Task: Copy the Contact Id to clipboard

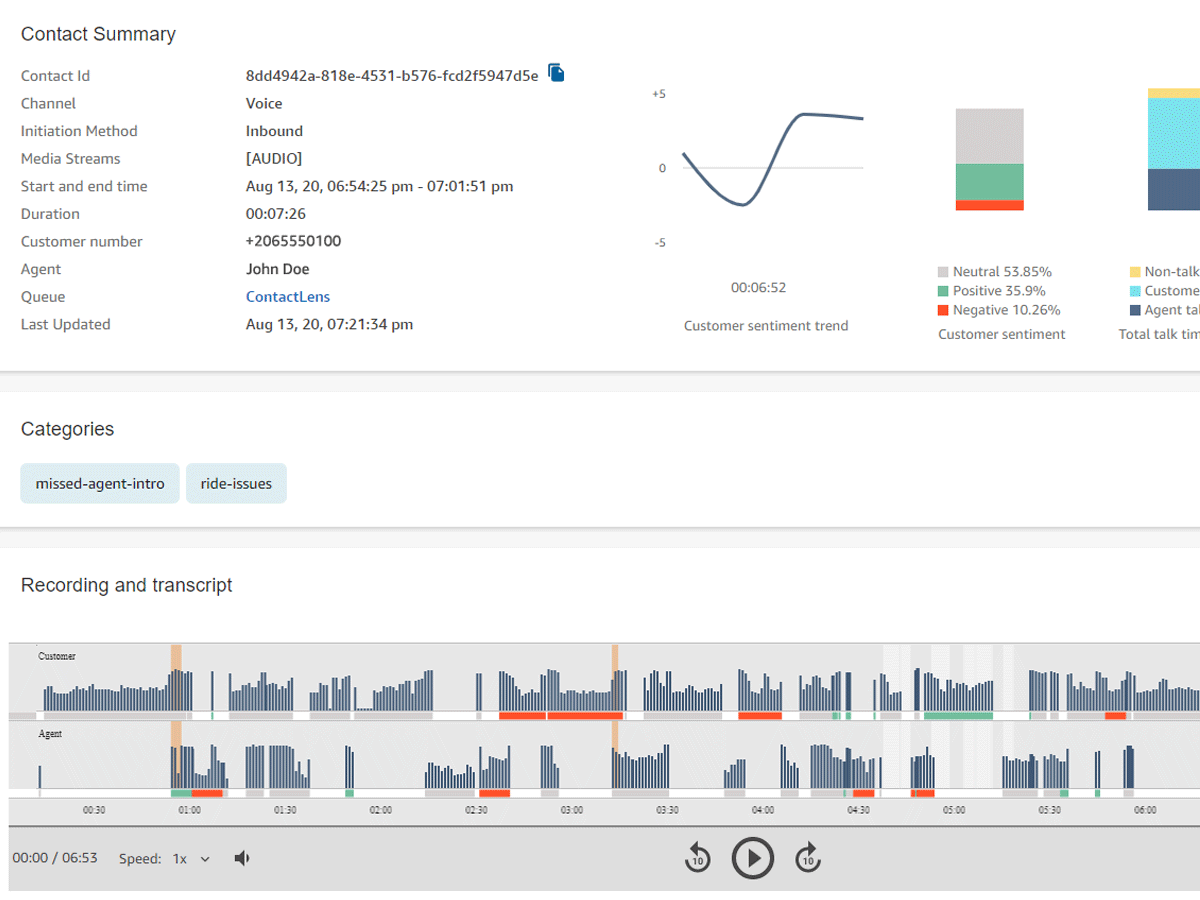Action: (x=557, y=73)
